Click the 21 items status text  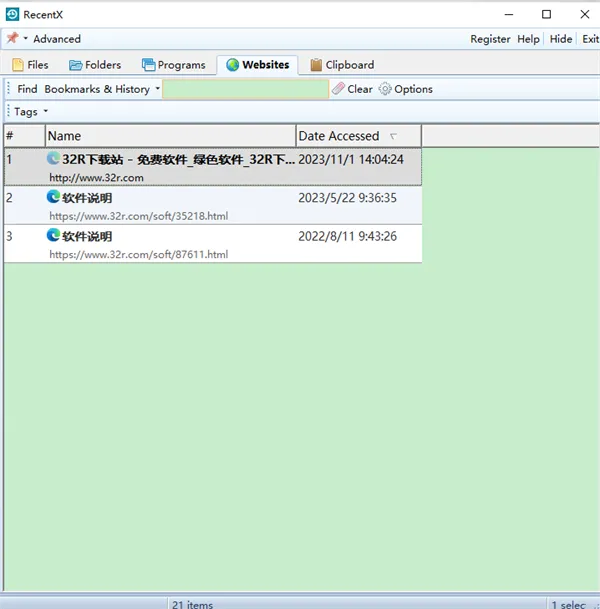(x=192, y=604)
